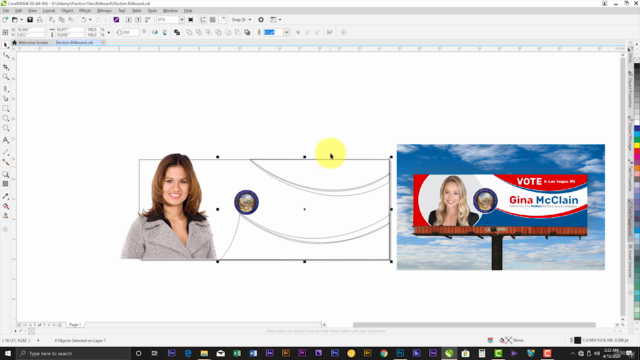Select the Ellipse tool
640x360 pixels.
pos(5,118)
